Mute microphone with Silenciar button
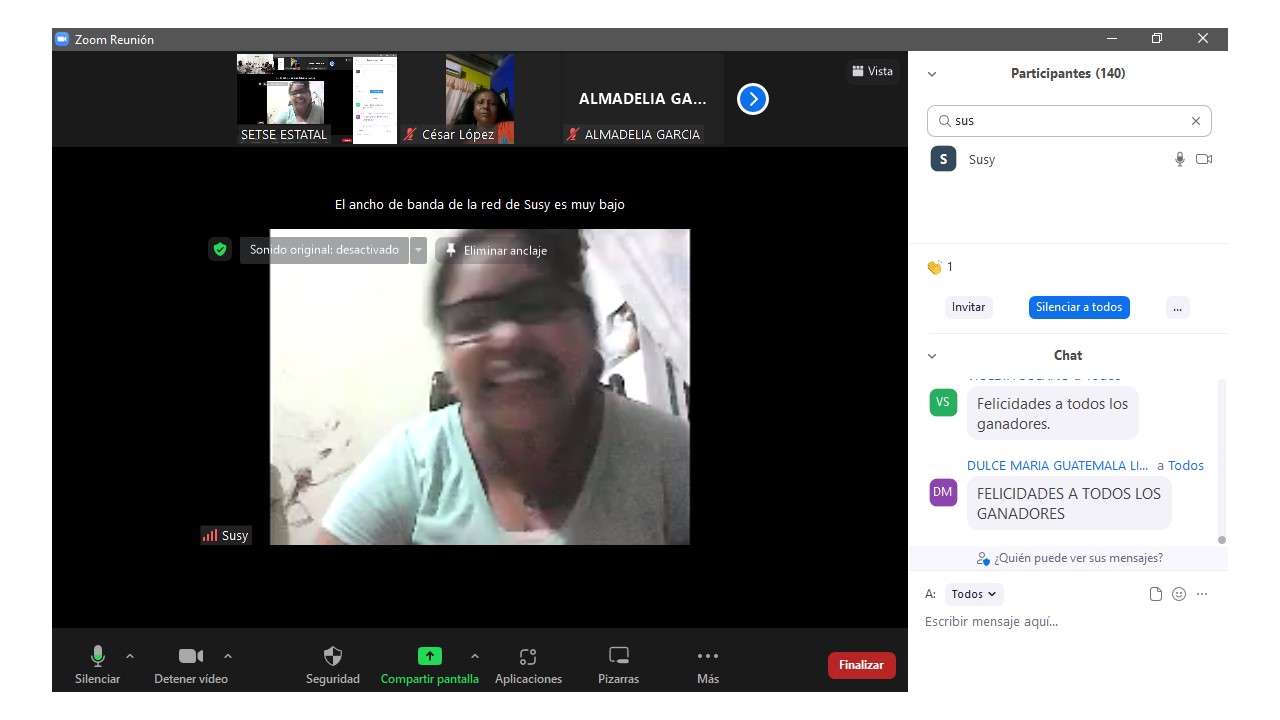This screenshot has width=1280, height=720. point(97,665)
